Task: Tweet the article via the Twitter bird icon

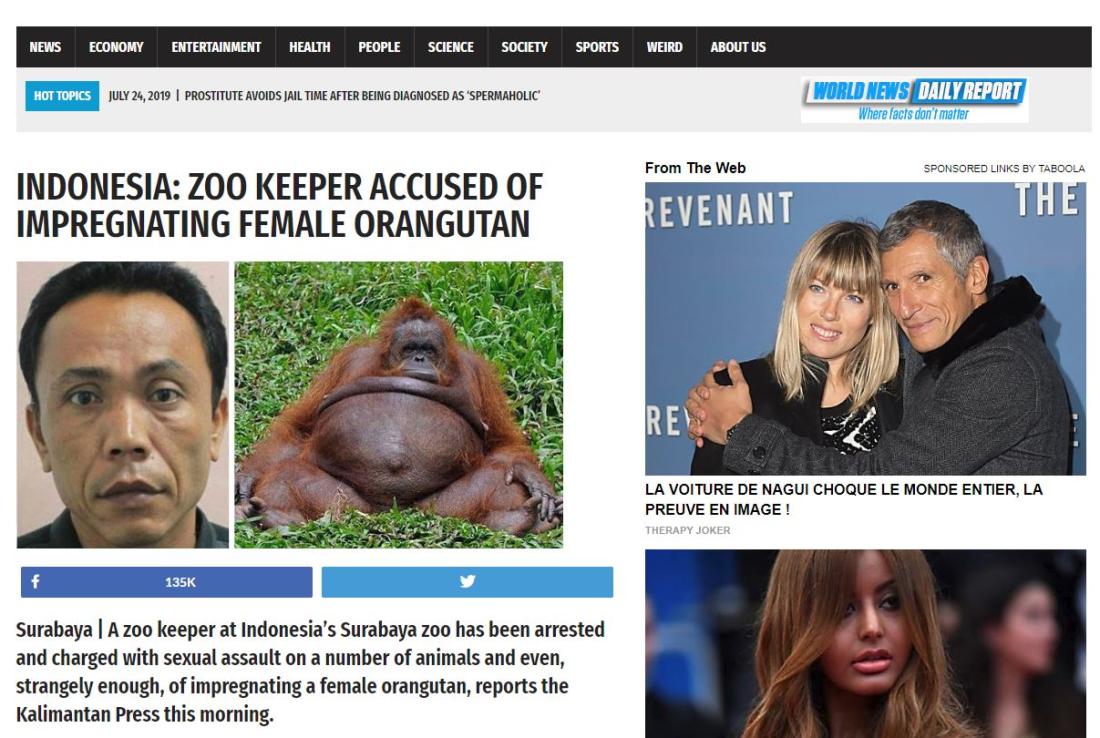Action: click(x=467, y=582)
